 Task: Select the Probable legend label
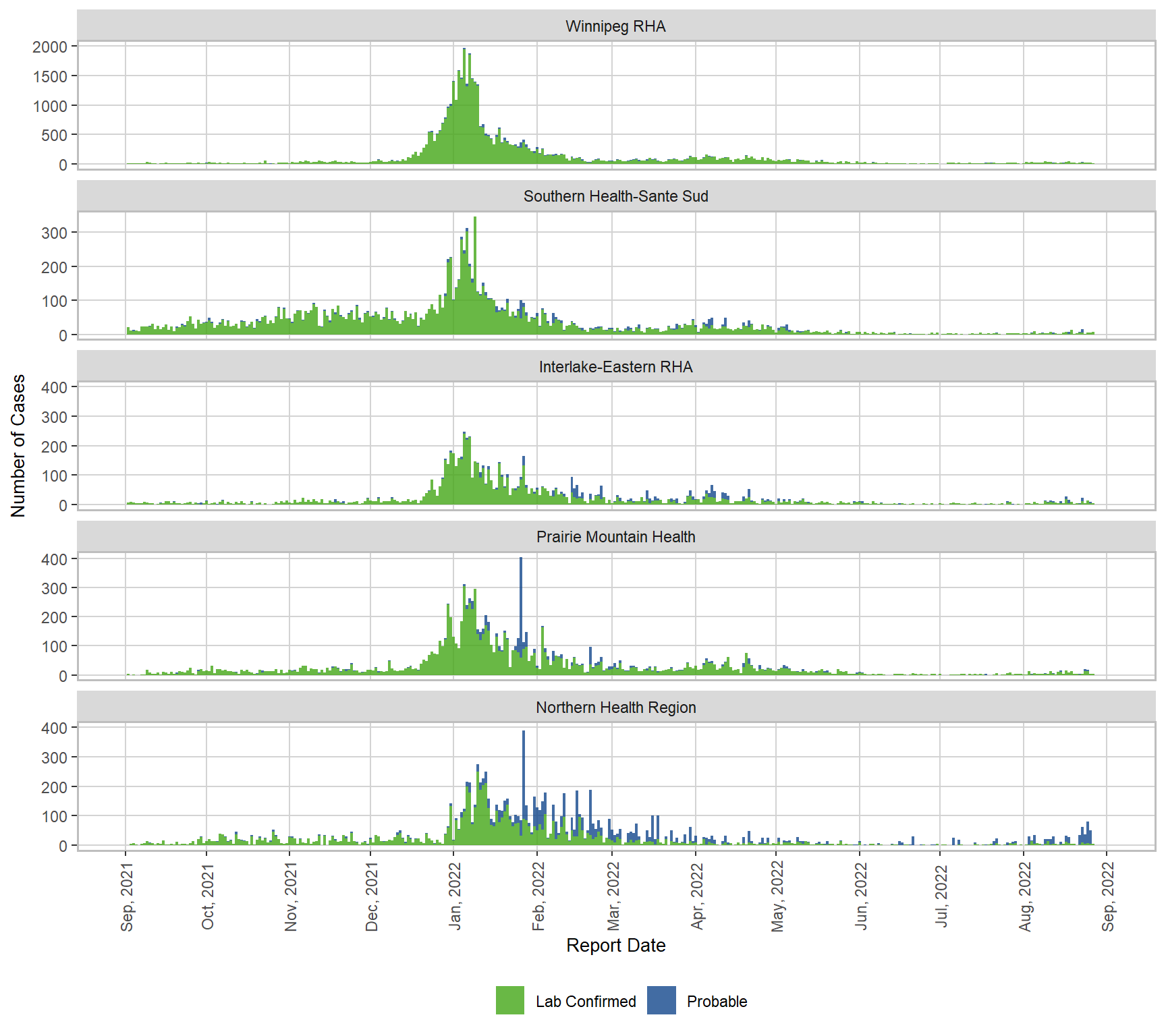(717, 1002)
